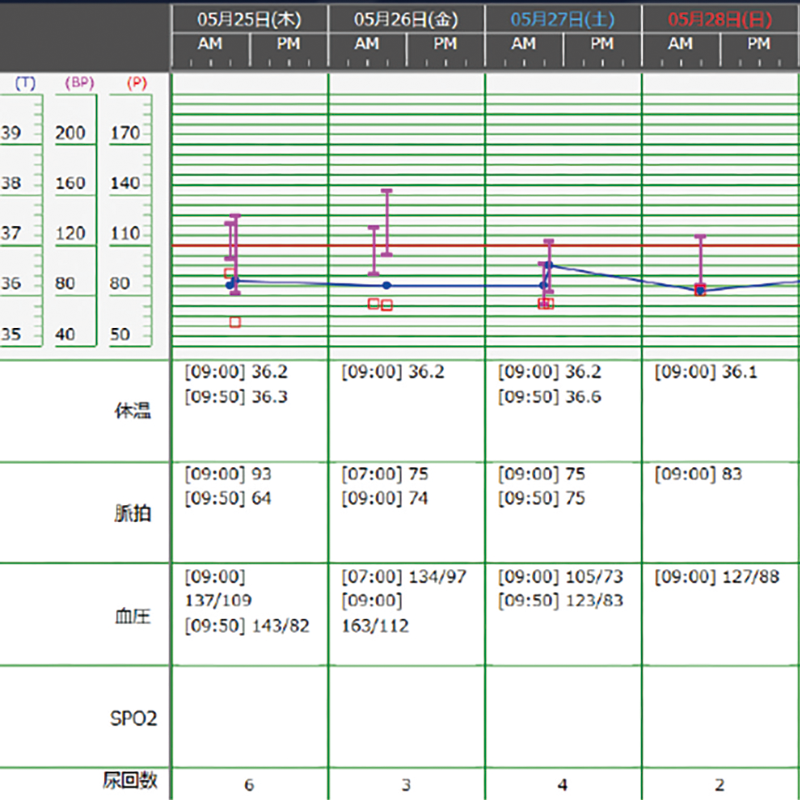Click the empty SPO2 cell for 05月26日
The height and width of the screenshot is (800, 800).
(x=406, y=716)
